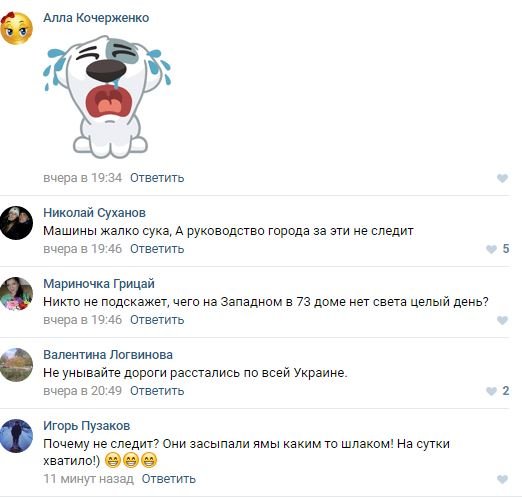This screenshot has width=522, height=498.
Task: Like Мариночка Грицай's comment heart
Action: 502,320
